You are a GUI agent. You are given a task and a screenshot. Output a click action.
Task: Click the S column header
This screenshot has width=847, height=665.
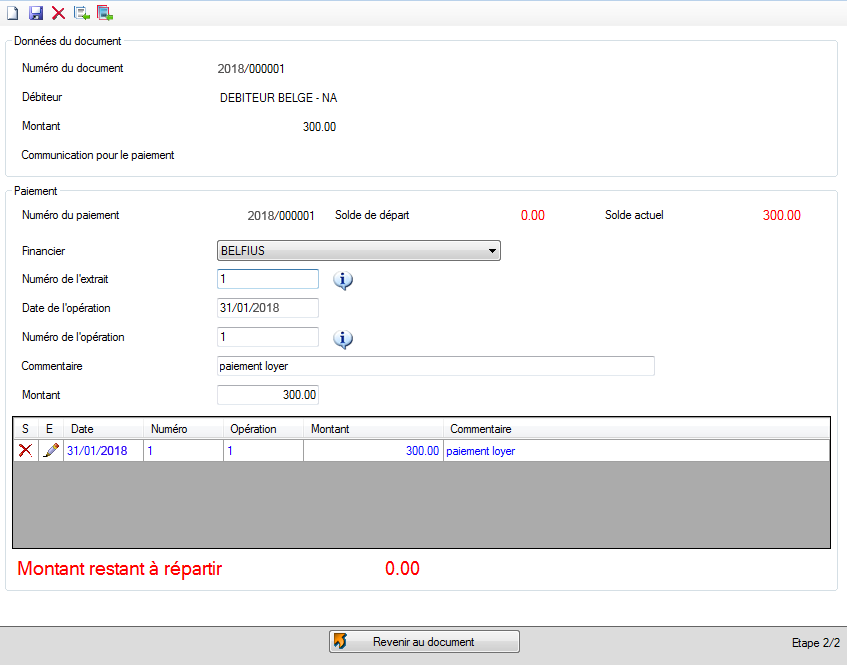(x=25, y=429)
